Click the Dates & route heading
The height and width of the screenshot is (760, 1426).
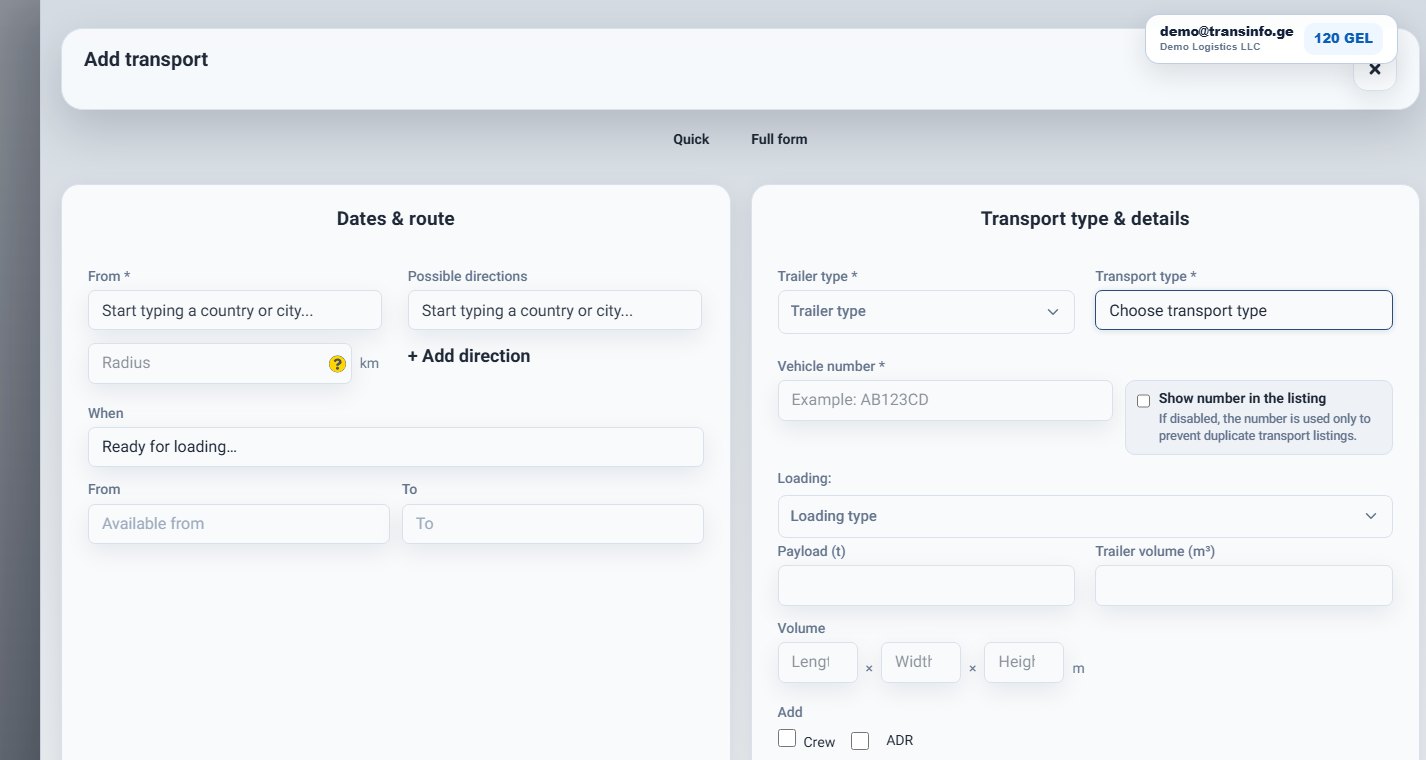coord(396,219)
